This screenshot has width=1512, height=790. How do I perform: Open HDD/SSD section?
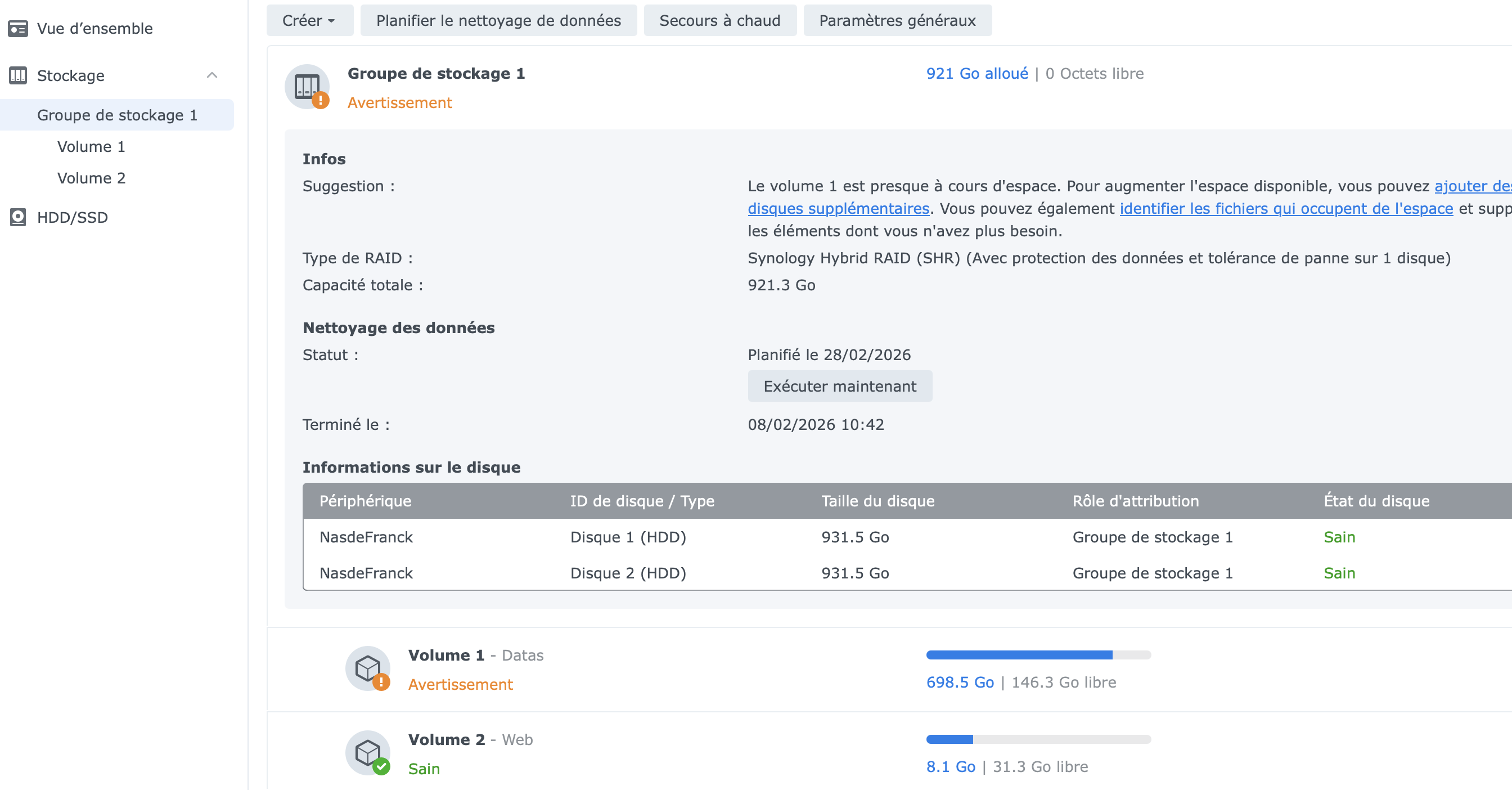point(72,217)
